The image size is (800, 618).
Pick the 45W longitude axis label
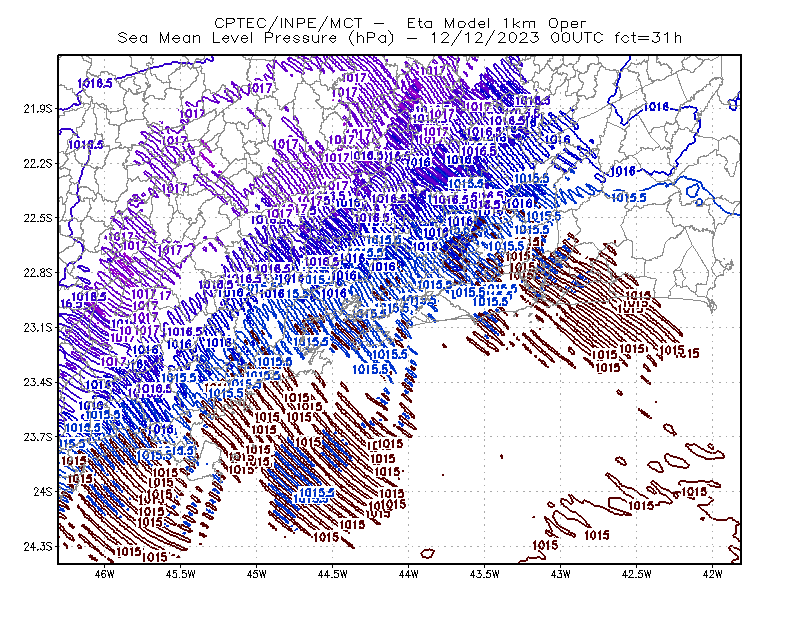(257, 574)
